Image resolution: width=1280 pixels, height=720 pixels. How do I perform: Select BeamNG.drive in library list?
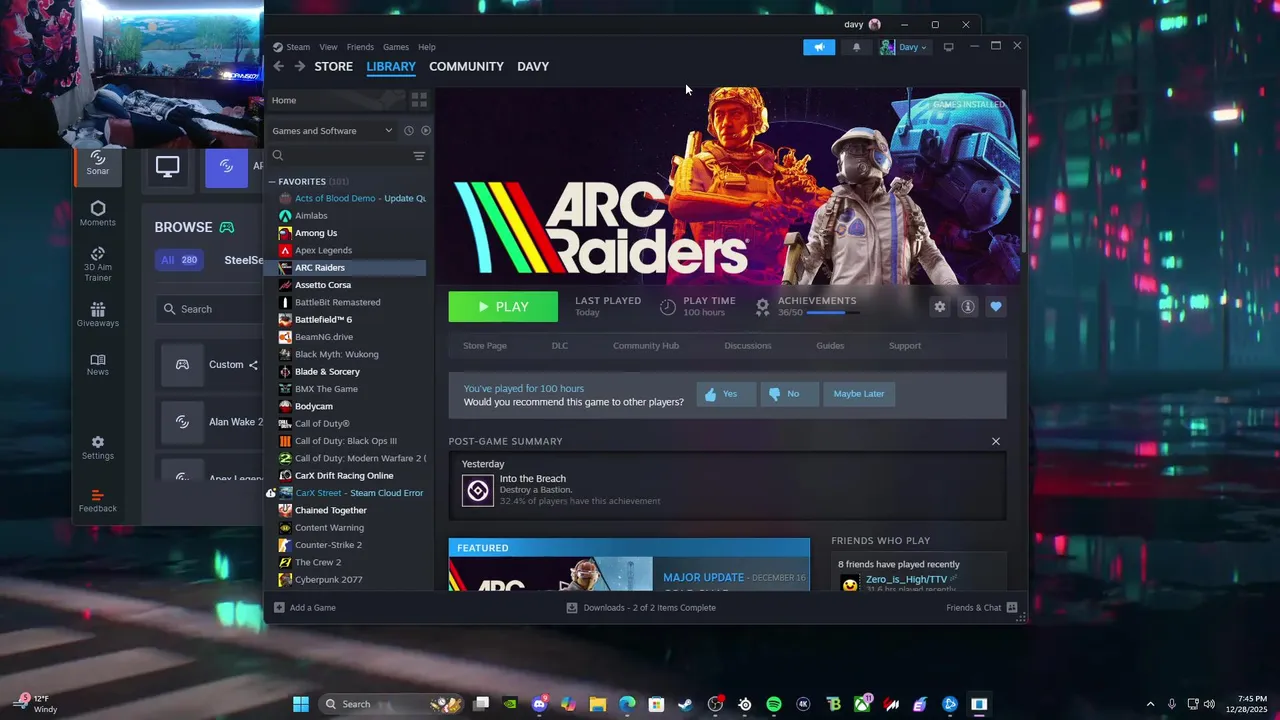pyautogui.click(x=346, y=337)
